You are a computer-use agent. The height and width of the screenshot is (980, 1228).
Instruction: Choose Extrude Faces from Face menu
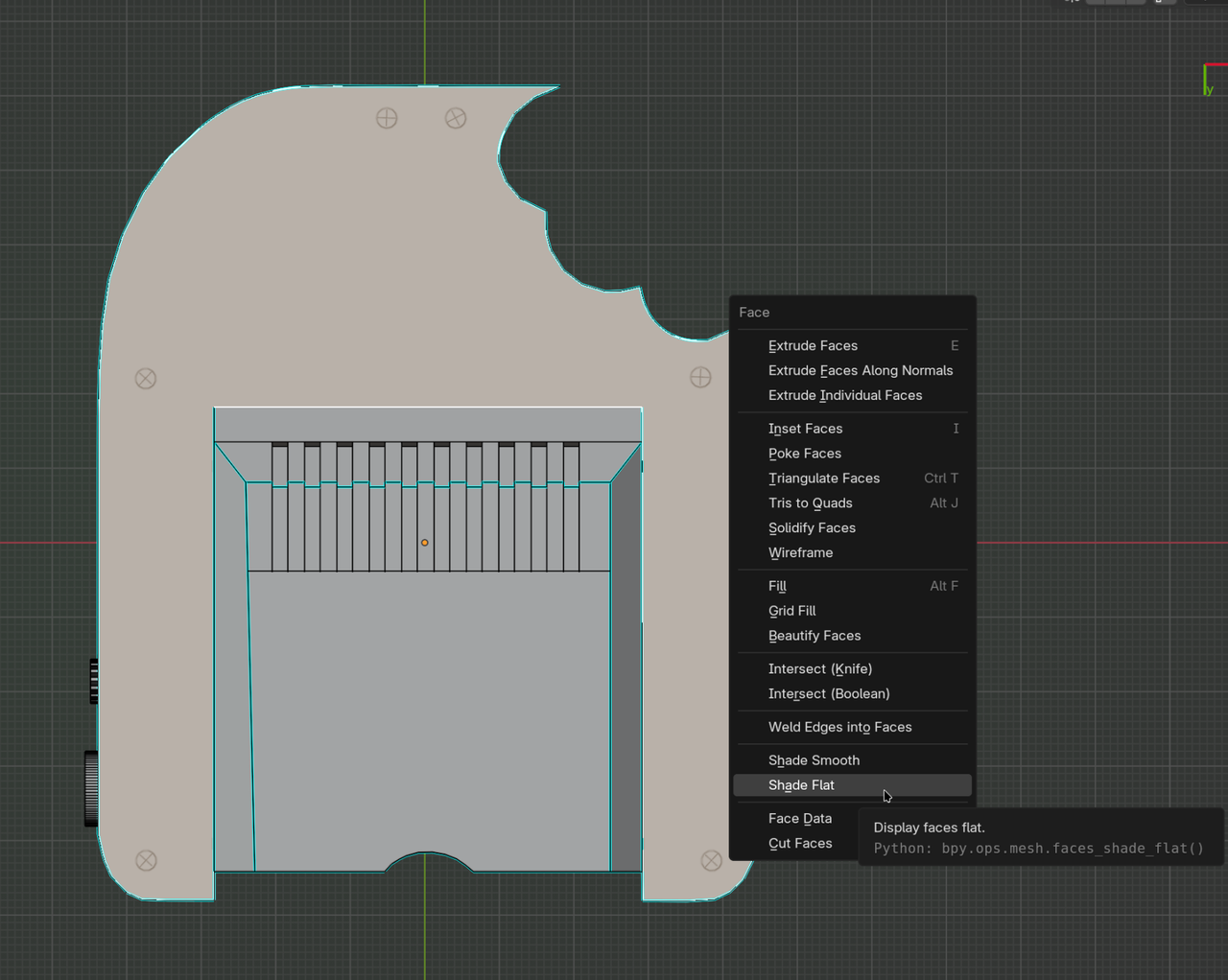pyautogui.click(x=813, y=346)
